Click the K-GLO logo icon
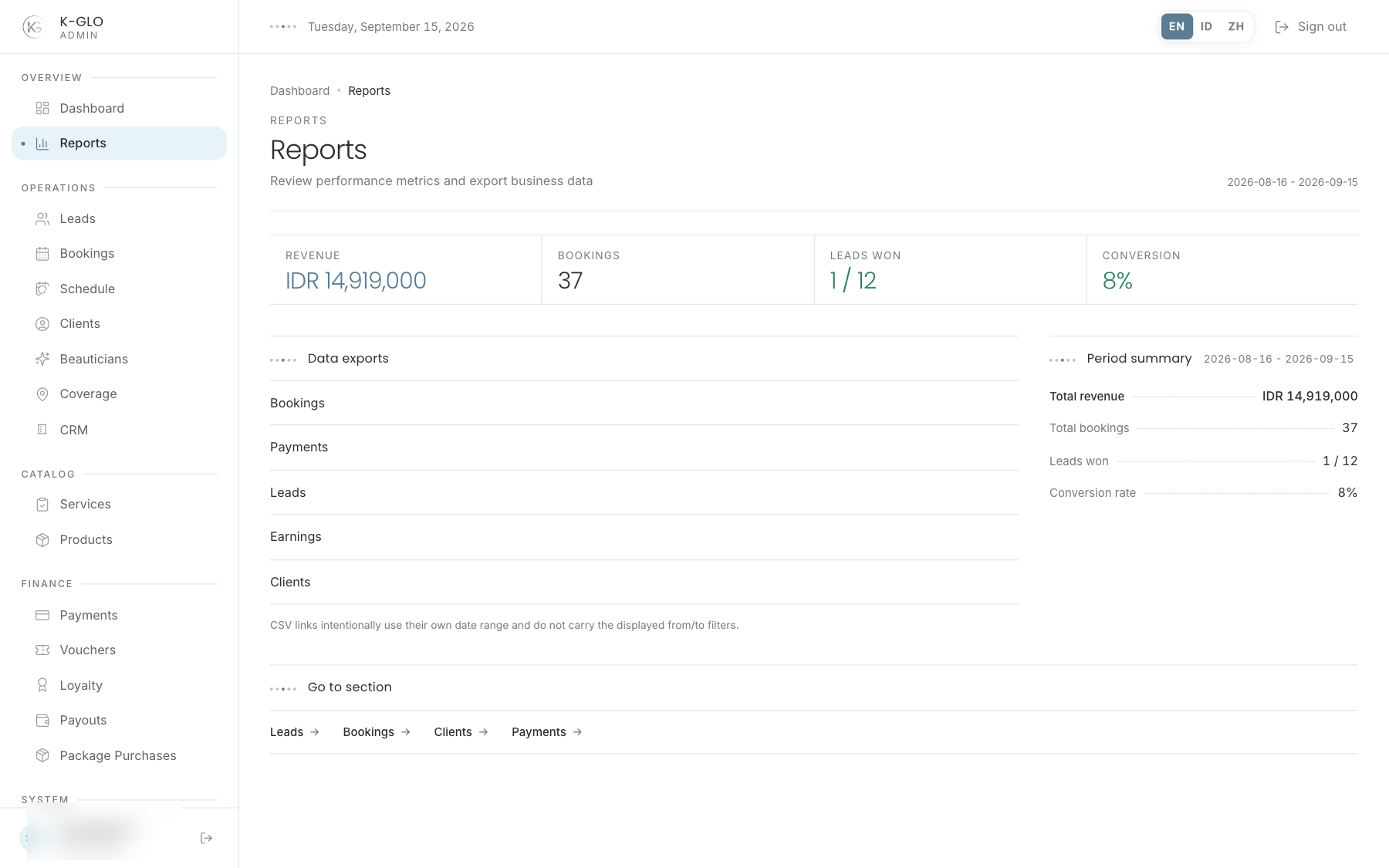This screenshot has height=868, width=1389. pyautogui.click(x=33, y=27)
